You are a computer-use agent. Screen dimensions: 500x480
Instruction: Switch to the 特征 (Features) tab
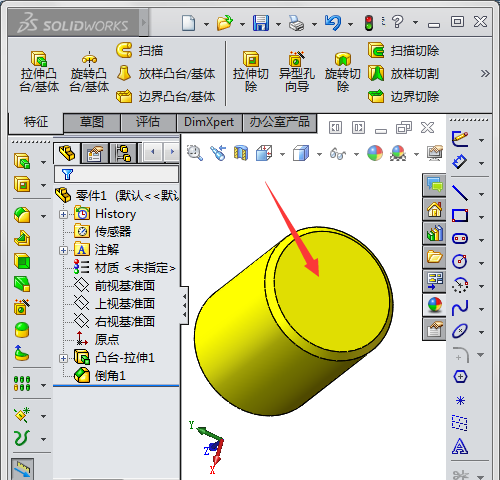pos(36,122)
